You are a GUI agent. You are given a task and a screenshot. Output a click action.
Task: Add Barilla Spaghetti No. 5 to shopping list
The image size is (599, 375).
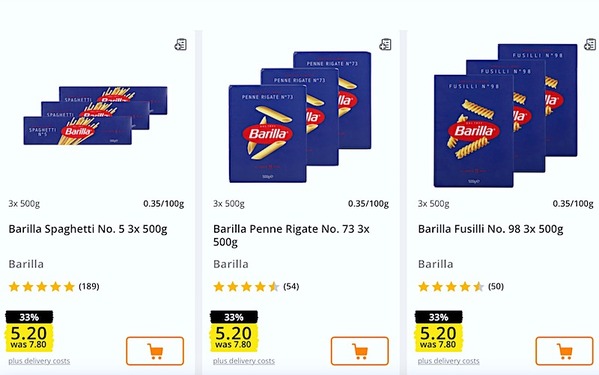click(x=180, y=45)
